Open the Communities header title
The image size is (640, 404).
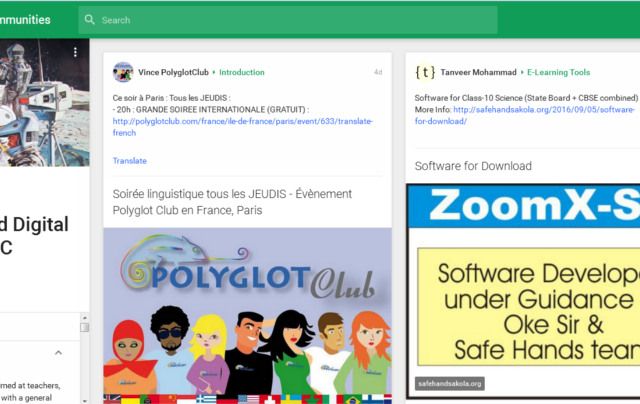tap(25, 20)
